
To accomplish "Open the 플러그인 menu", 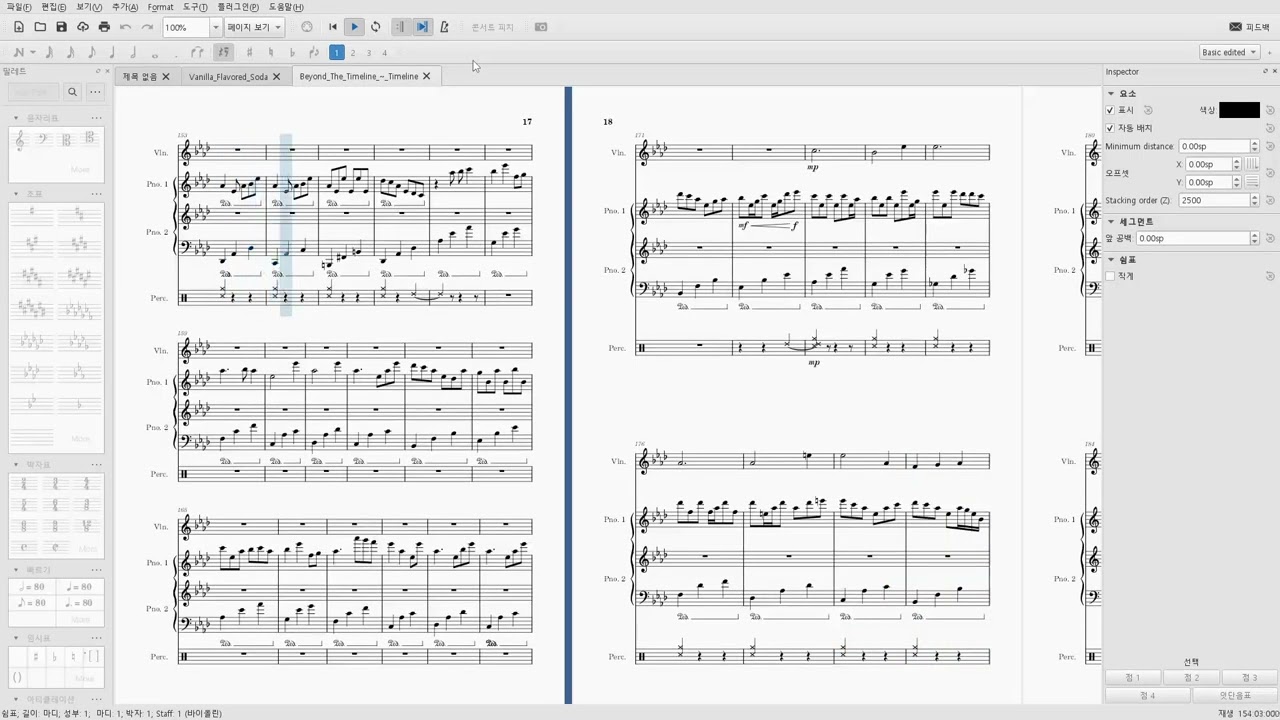I will pos(238,7).
